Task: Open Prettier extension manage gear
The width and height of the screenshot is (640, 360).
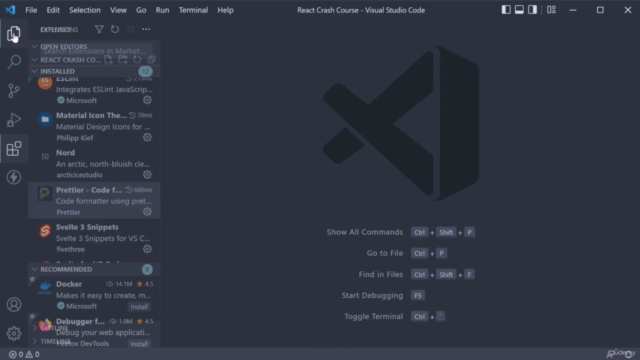Action: pyautogui.click(x=147, y=212)
